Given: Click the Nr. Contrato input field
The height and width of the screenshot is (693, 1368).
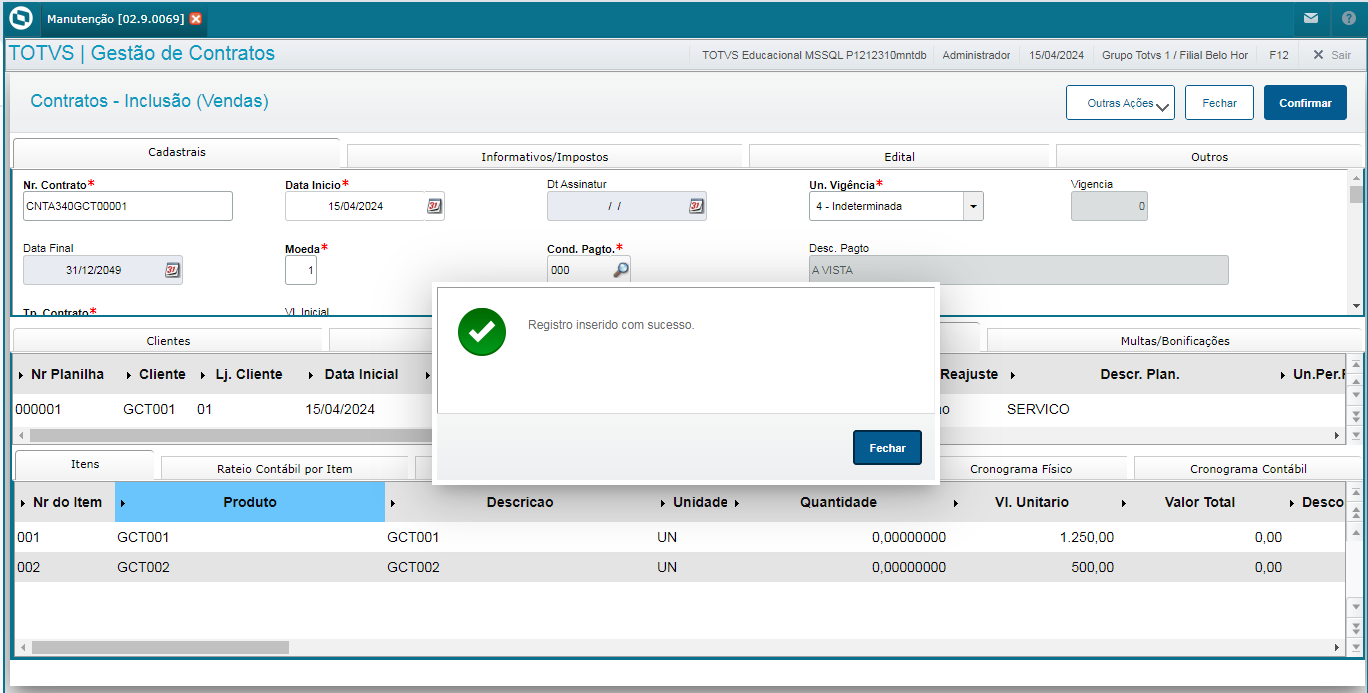Looking at the screenshot, I should pyautogui.click(x=128, y=206).
